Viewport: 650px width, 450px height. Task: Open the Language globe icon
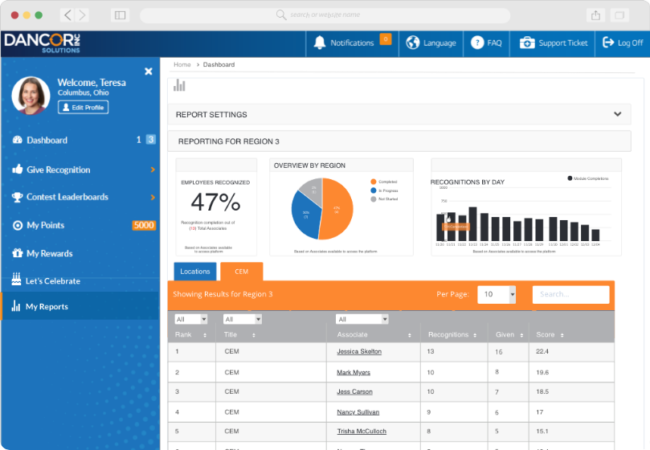click(x=412, y=42)
